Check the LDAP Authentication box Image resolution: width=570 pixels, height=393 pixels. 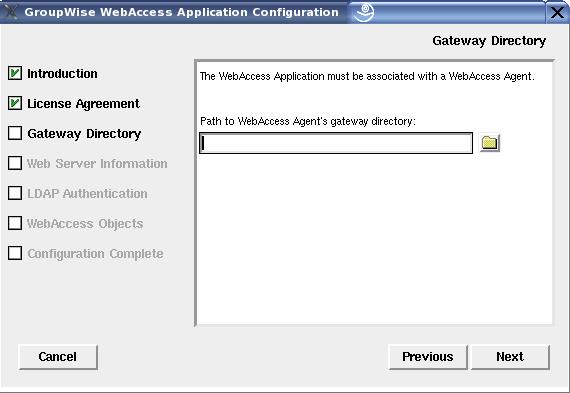click(x=15, y=193)
